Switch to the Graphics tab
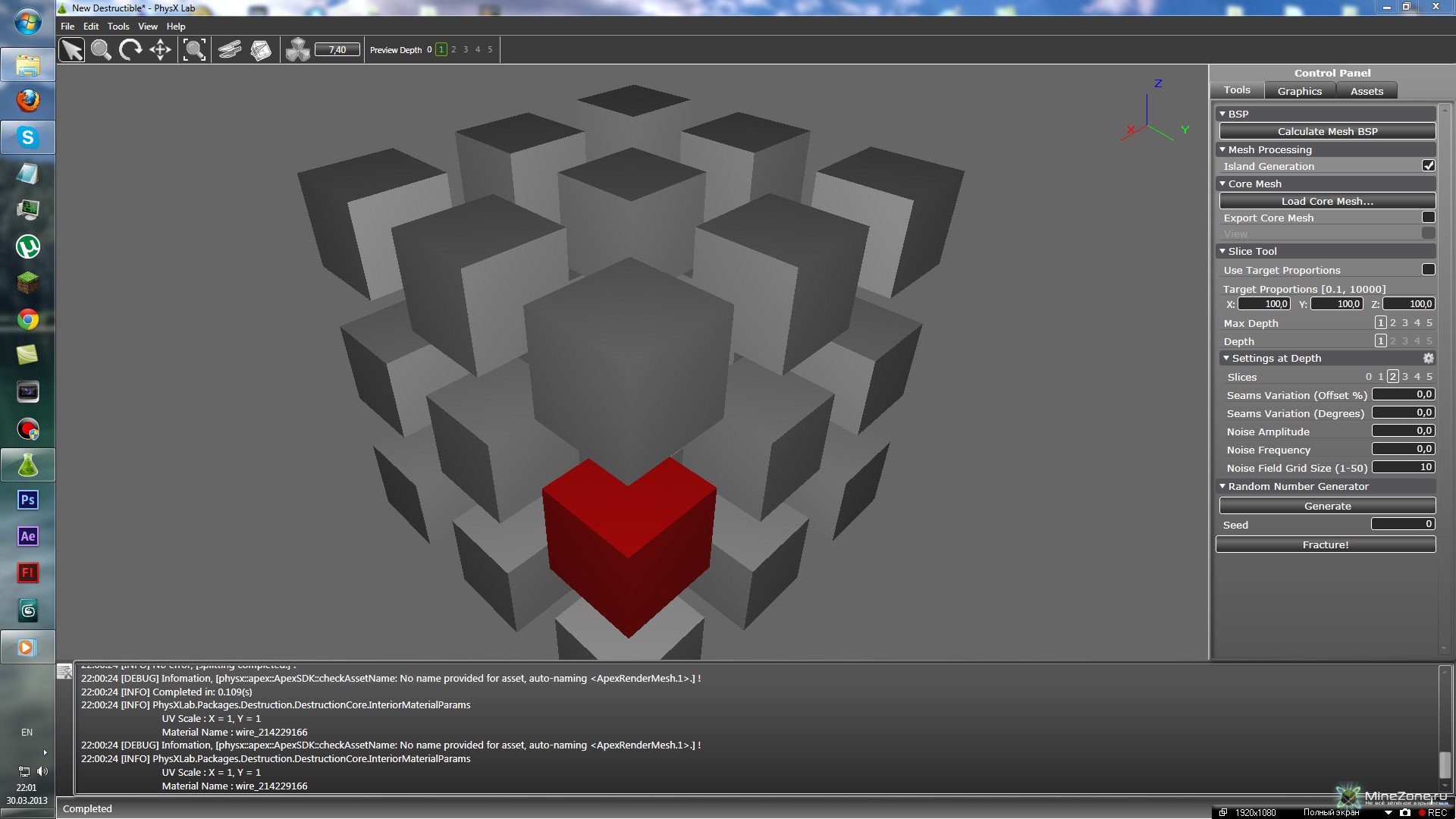The height and width of the screenshot is (819, 1456). 1299,91
